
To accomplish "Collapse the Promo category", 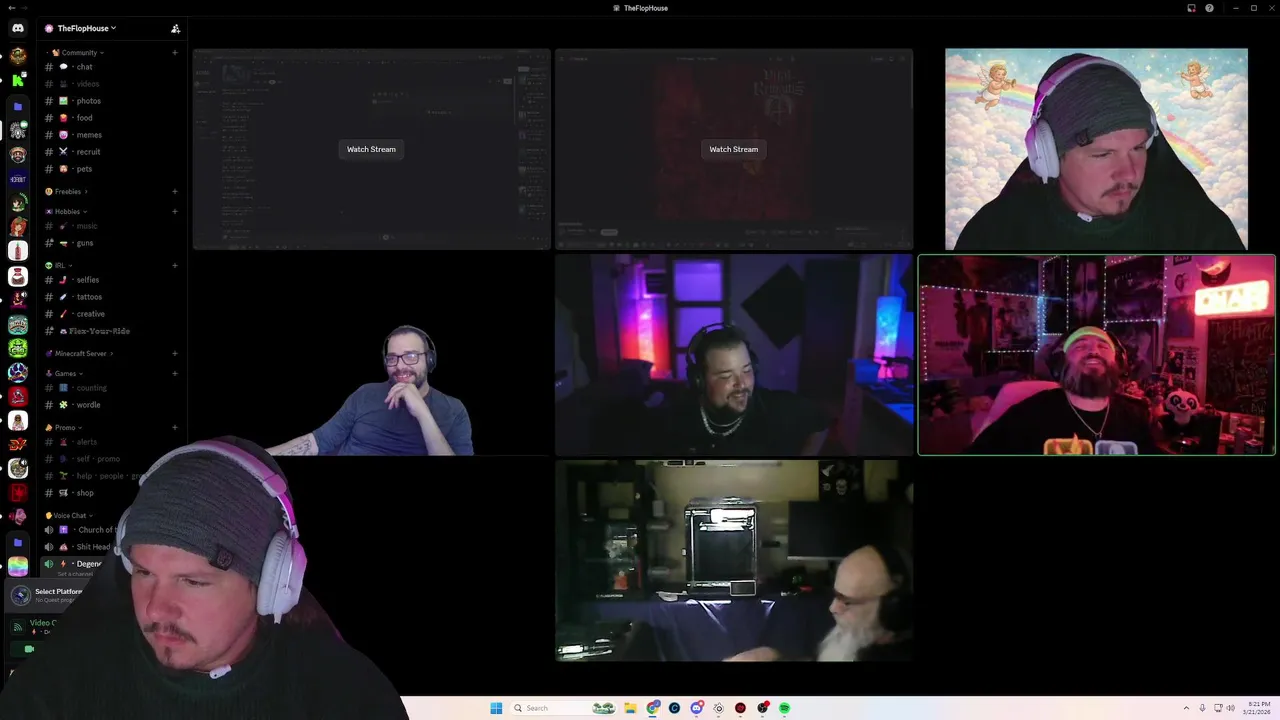I will pos(65,427).
